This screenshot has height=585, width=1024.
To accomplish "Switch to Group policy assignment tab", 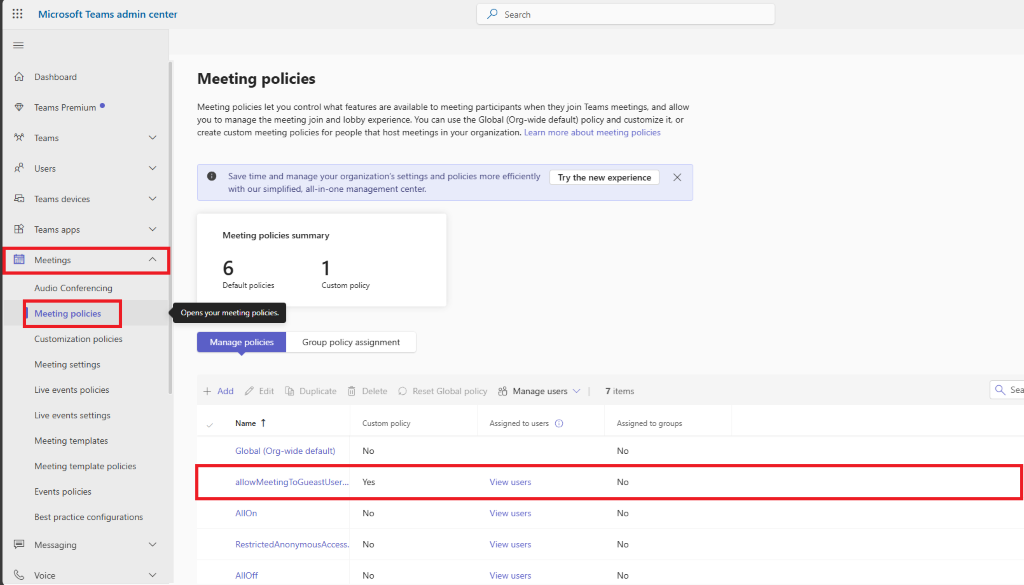I will [351, 342].
